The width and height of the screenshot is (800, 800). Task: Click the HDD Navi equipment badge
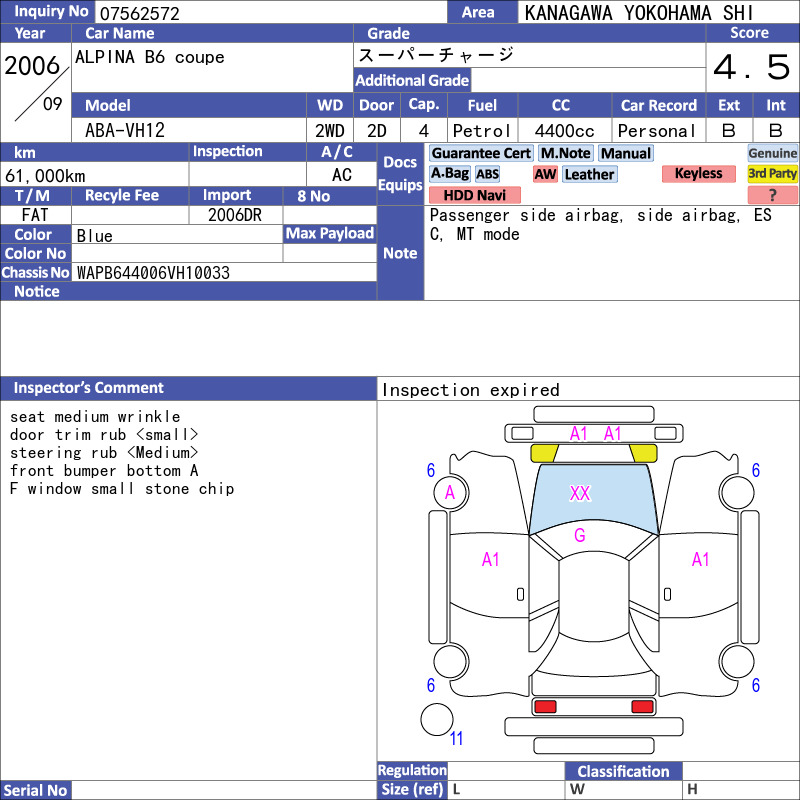tap(474, 195)
